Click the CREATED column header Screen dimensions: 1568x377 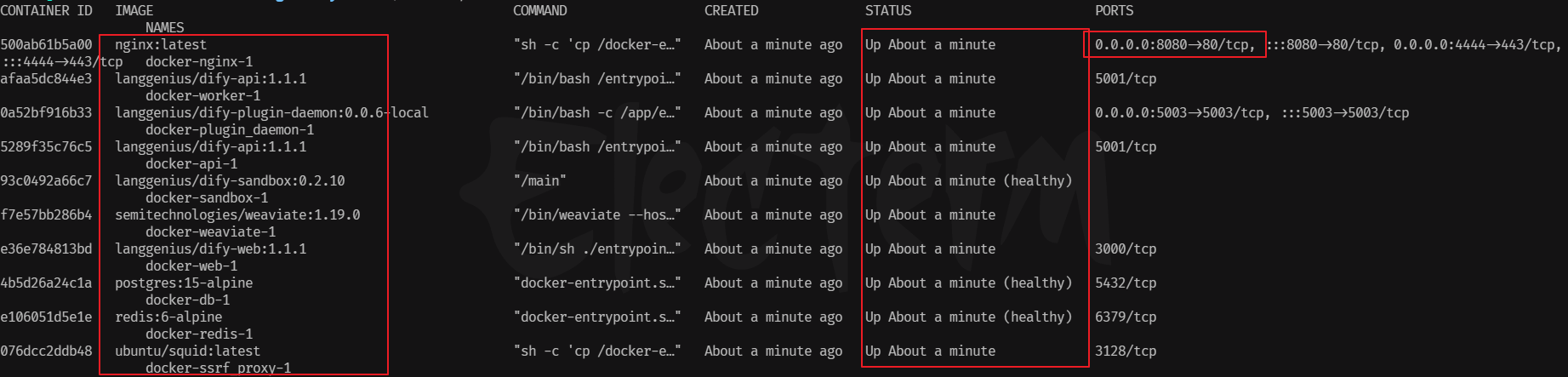point(731,11)
